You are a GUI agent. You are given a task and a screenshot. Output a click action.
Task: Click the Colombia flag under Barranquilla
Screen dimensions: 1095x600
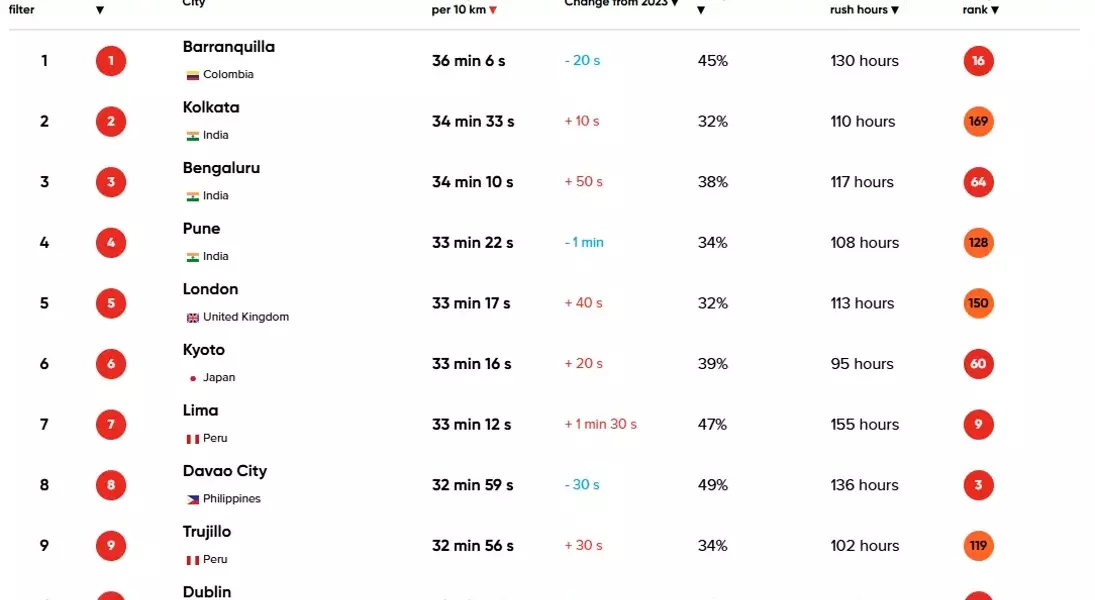pyautogui.click(x=193, y=75)
